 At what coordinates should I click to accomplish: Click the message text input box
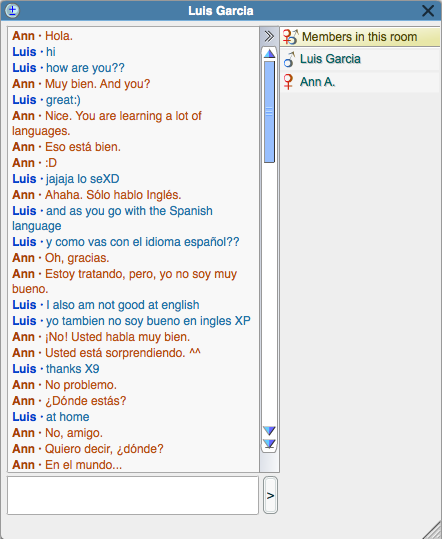pyautogui.click(x=133, y=495)
